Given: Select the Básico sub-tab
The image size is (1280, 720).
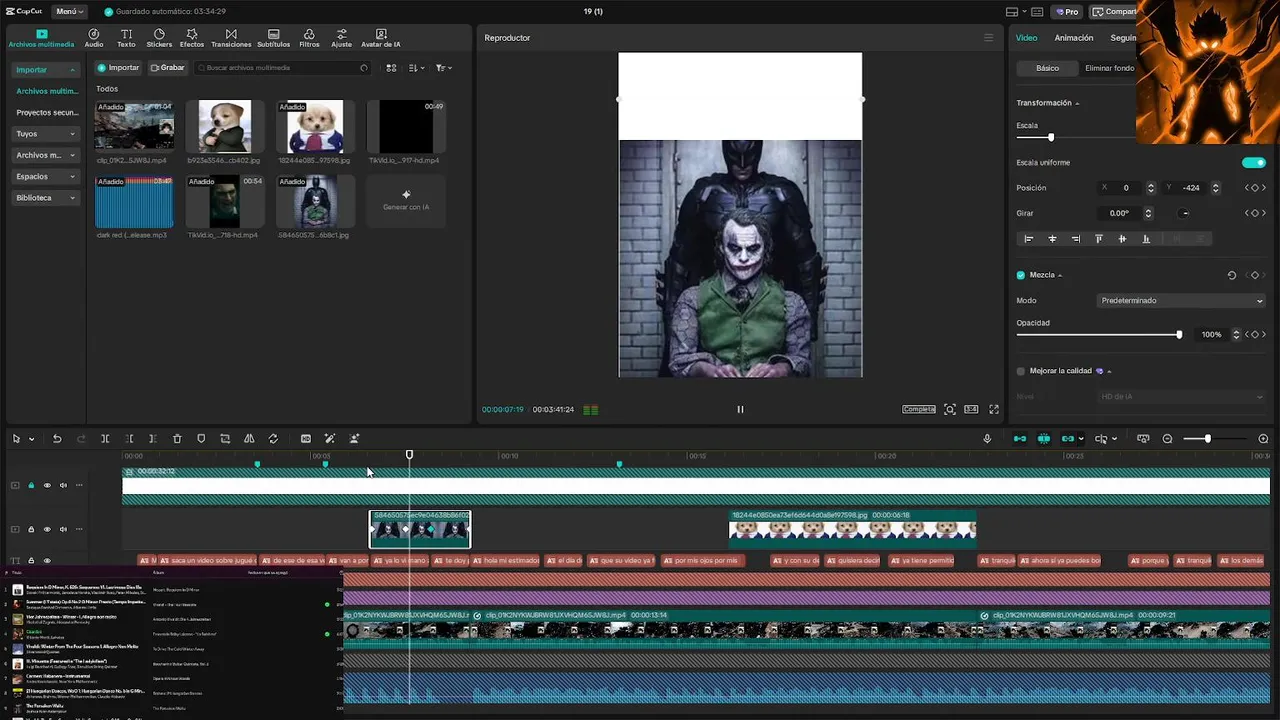Looking at the screenshot, I should pos(1047,68).
